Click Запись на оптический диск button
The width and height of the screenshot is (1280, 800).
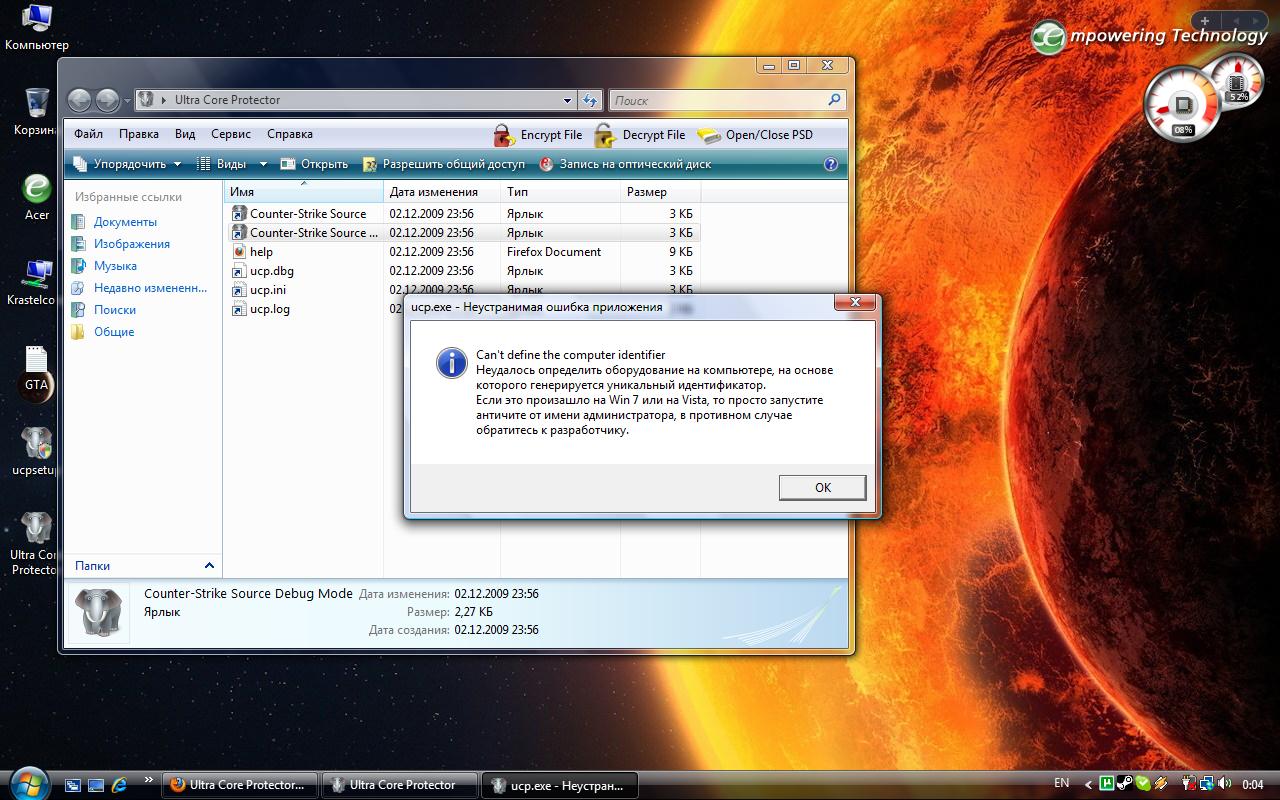(625, 164)
